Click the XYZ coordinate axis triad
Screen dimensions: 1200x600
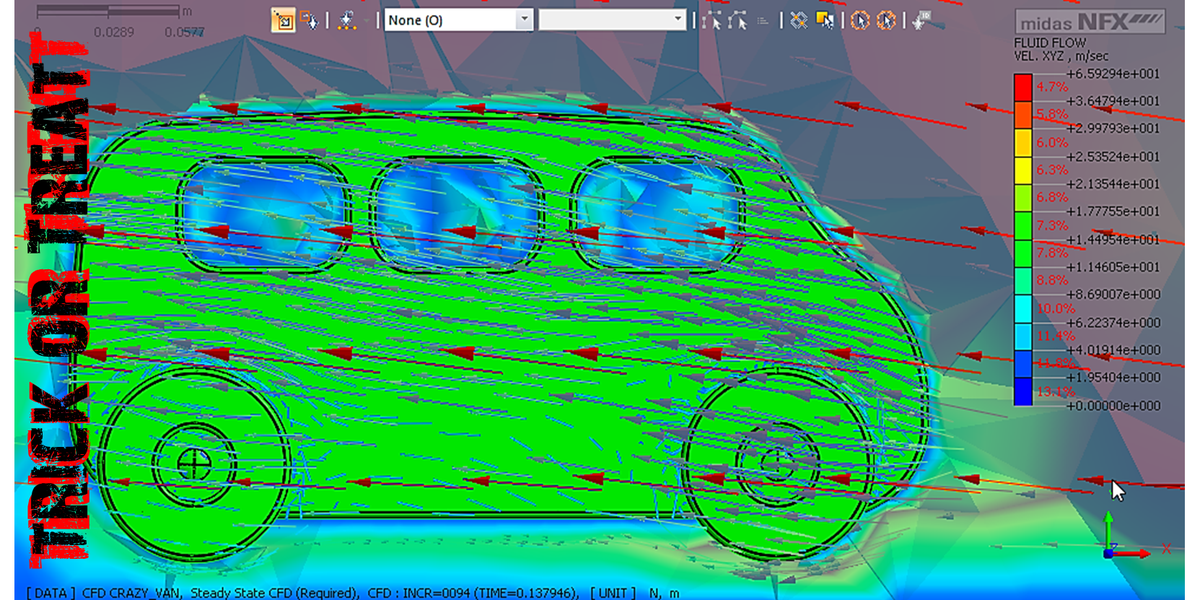(x=1137, y=537)
